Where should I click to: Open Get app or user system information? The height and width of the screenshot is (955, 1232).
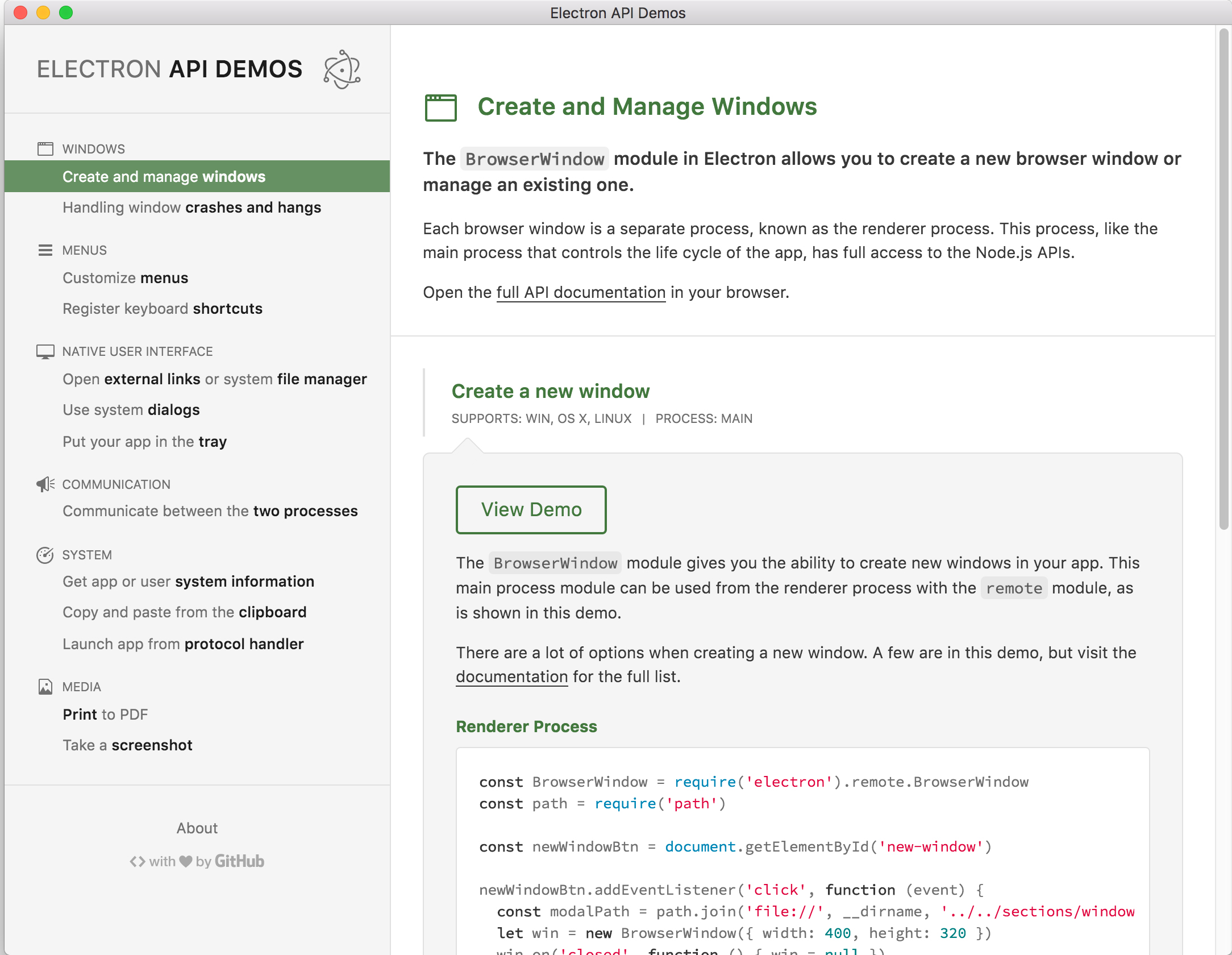coord(189,582)
